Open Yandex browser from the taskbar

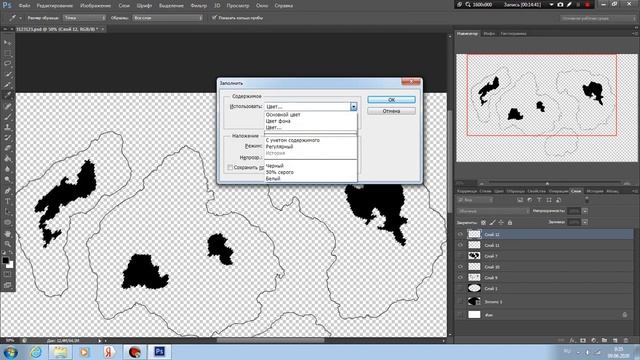tap(109, 352)
